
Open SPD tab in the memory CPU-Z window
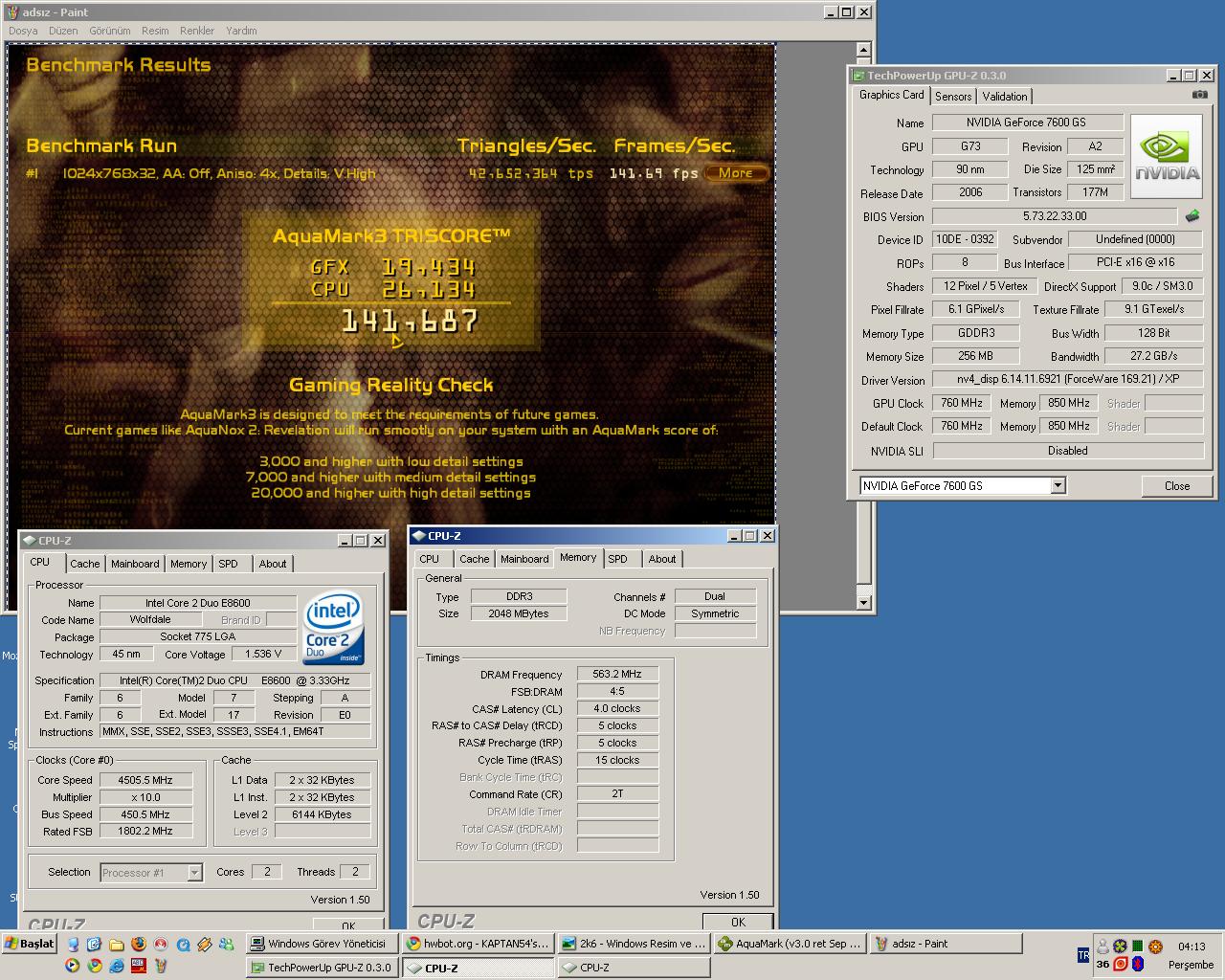618,559
